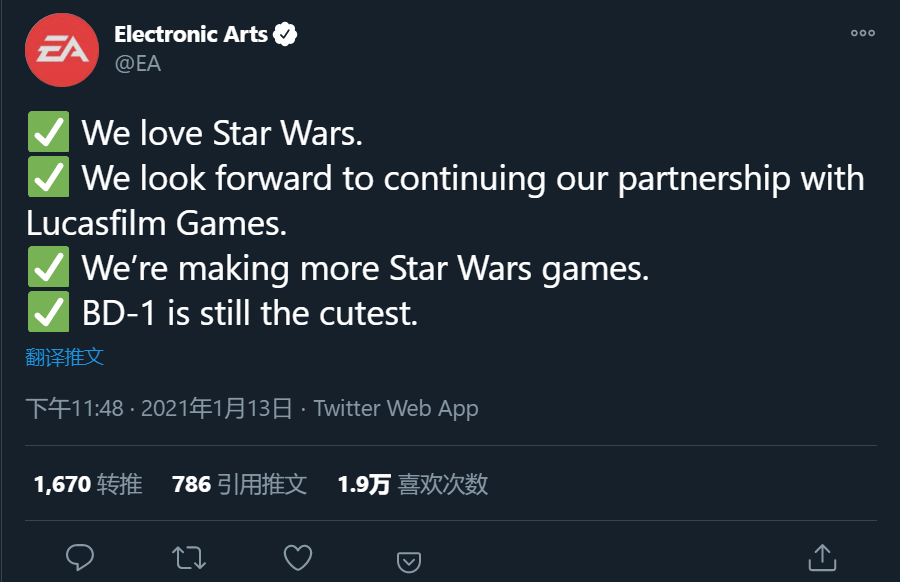The image size is (900, 582).
Task: Click the check mark beside "We're making more Star Wars games"
Action: (48, 268)
